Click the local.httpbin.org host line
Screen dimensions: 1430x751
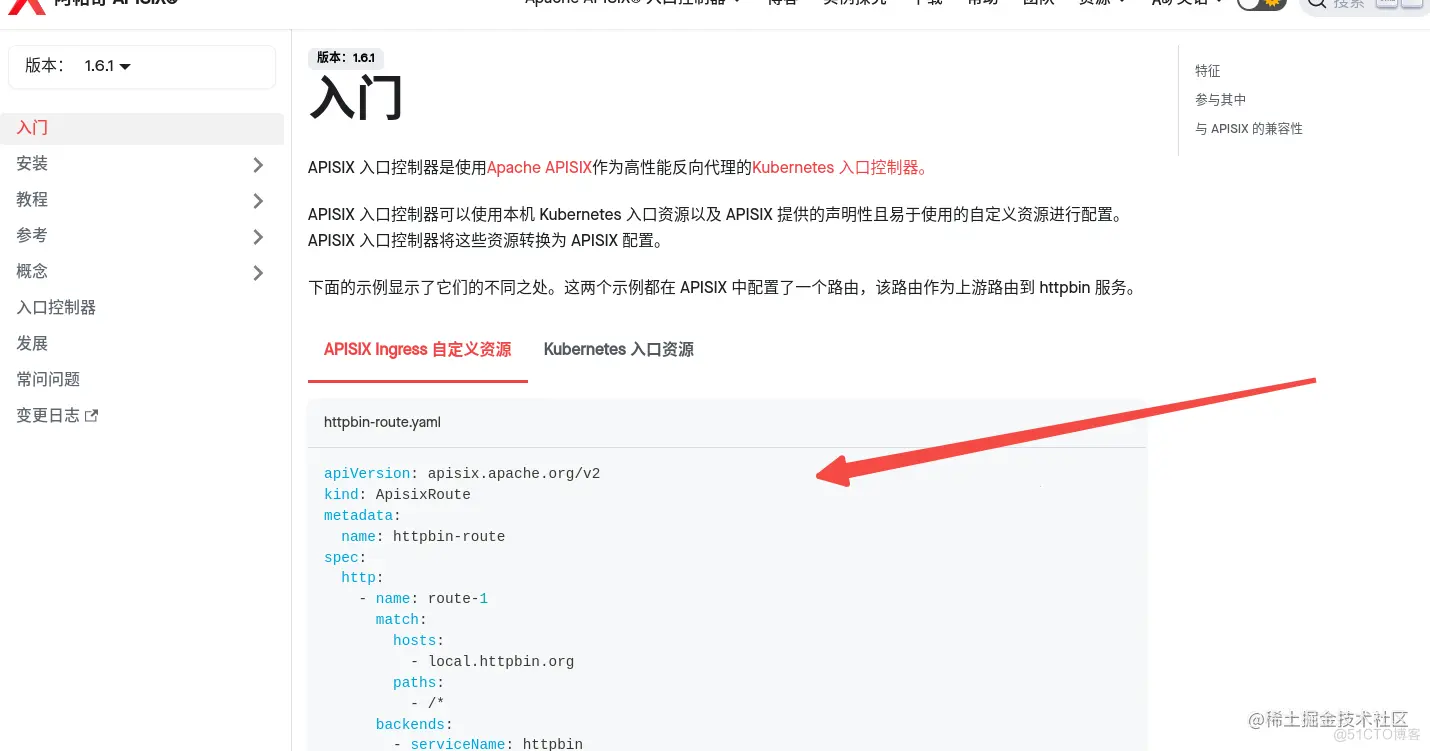point(492,662)
